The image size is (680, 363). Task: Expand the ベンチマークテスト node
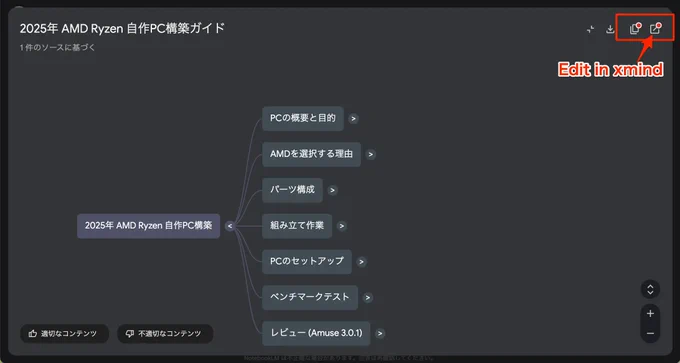368,298
